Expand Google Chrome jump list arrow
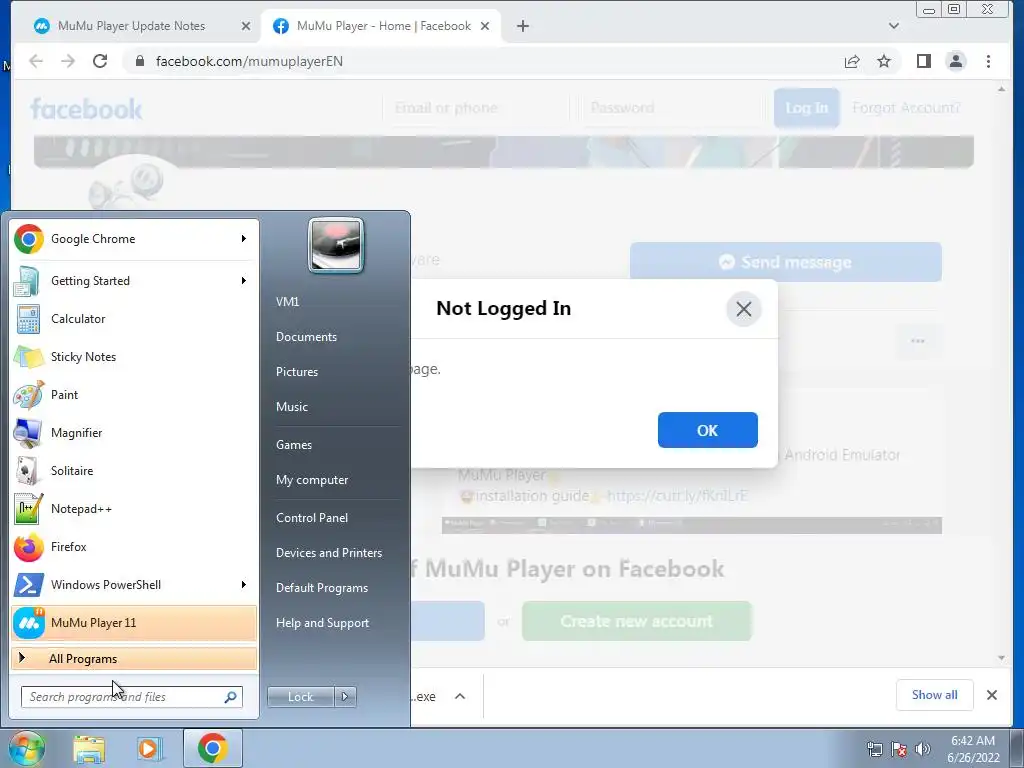Screen dimensions: 1024x768 (244, 239)
